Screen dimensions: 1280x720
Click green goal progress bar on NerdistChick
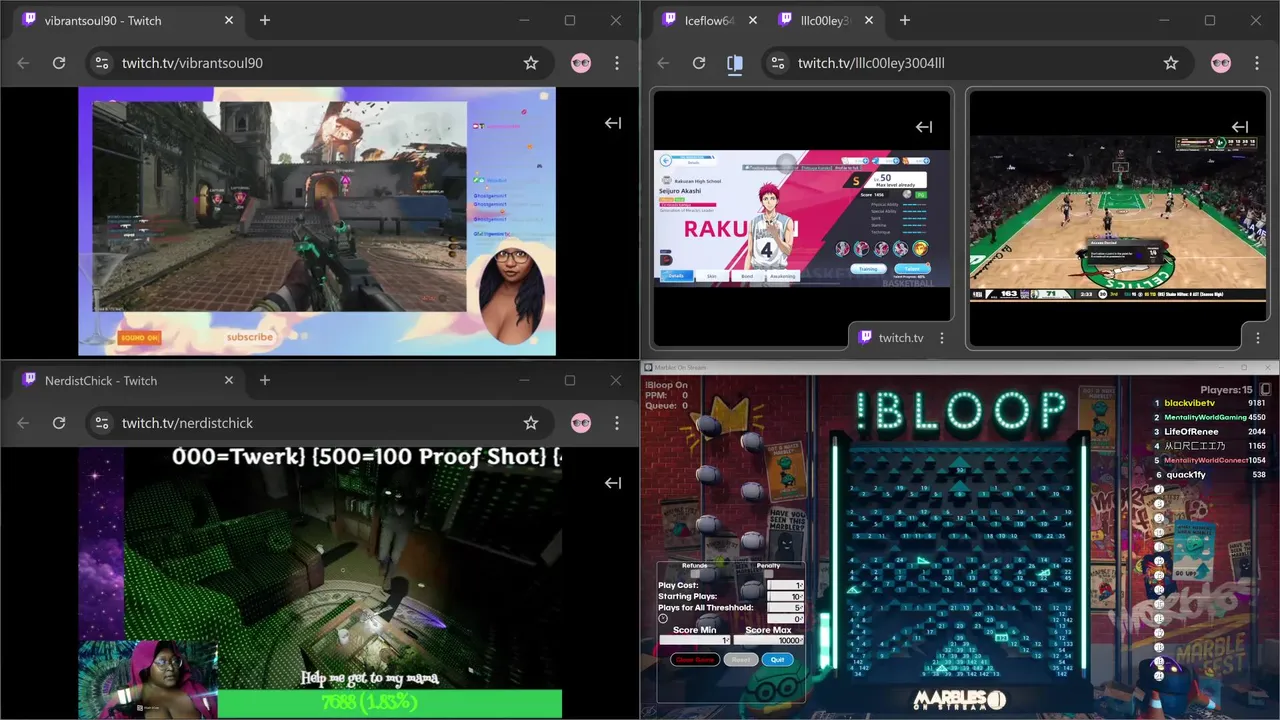coord(389,704)
